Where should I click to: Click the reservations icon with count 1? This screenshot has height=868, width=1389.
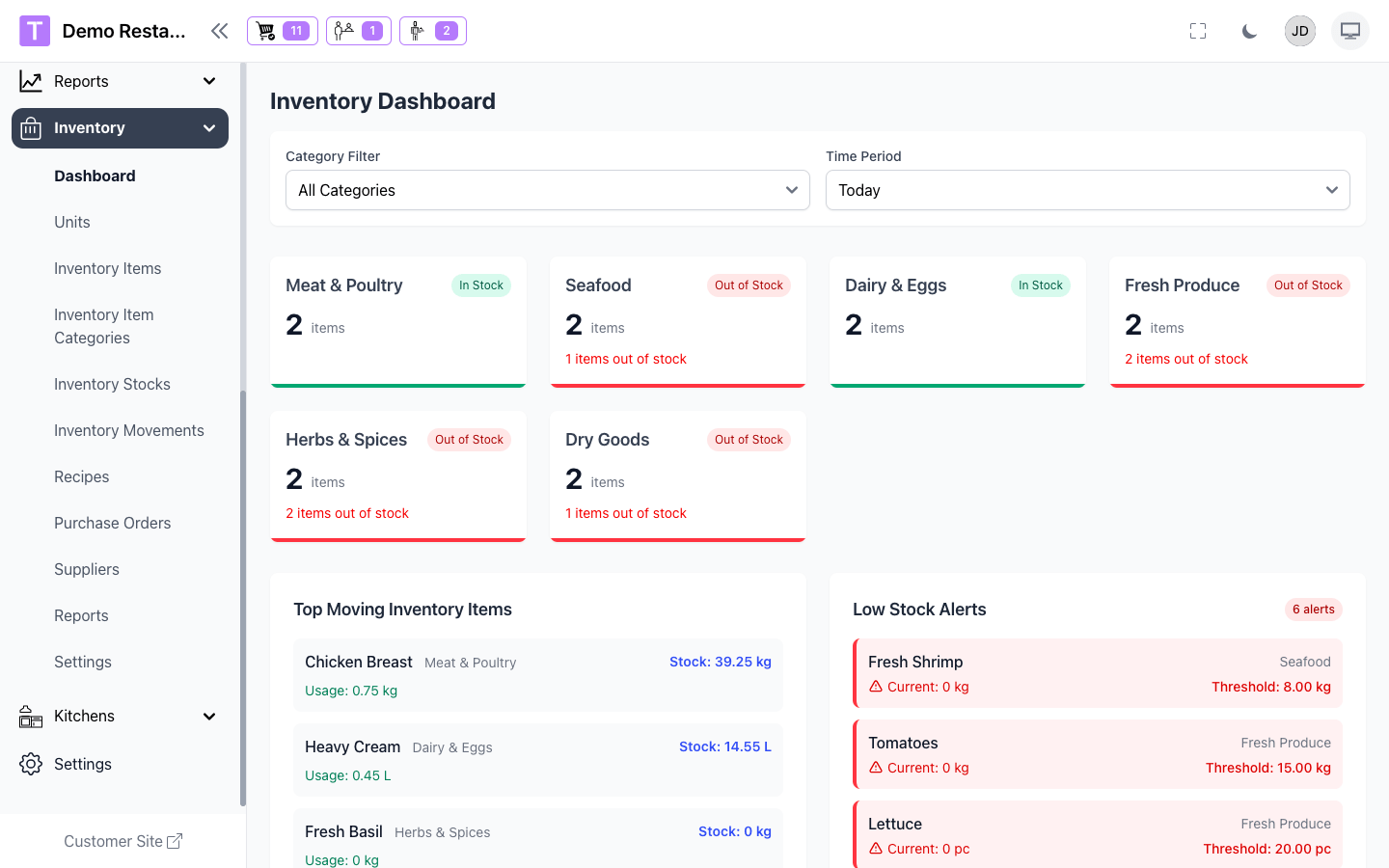coord(358,31)
